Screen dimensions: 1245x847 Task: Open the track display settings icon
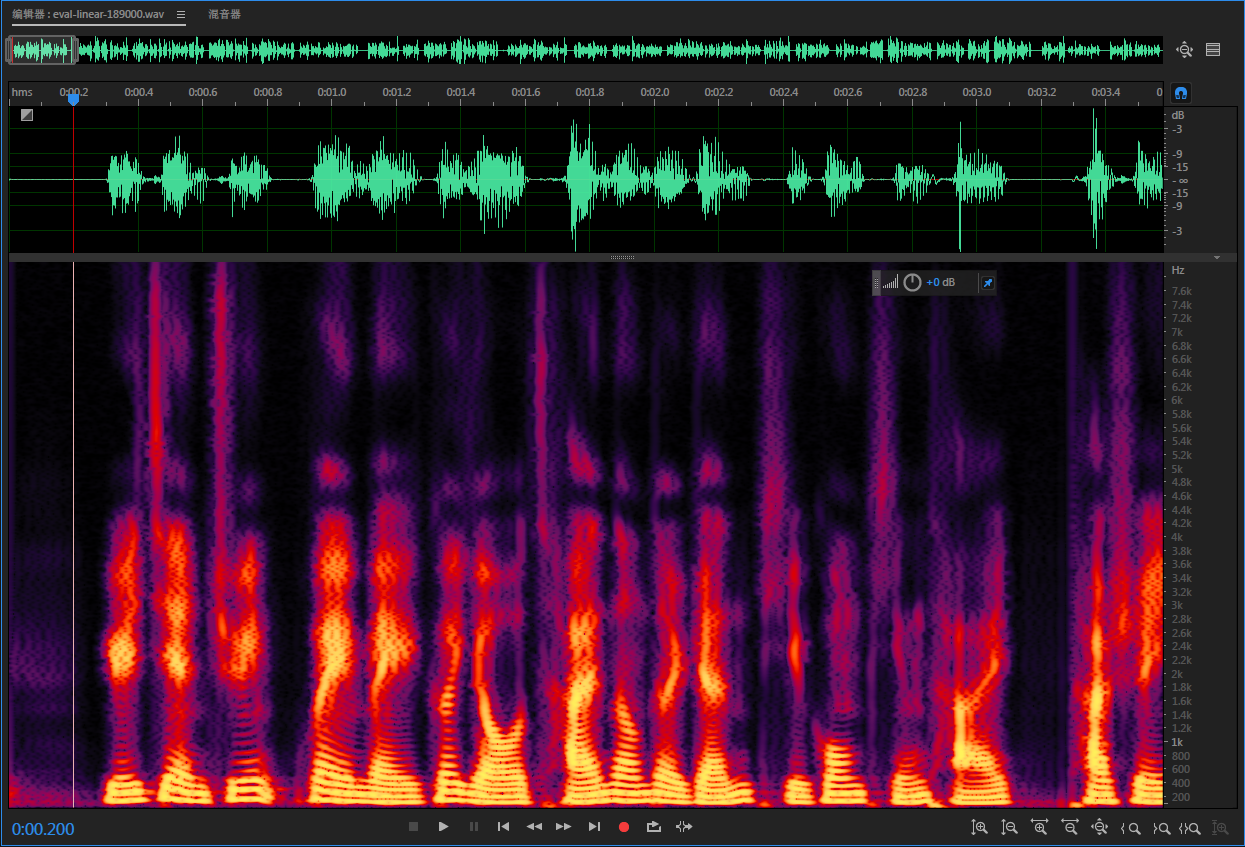pyautogui.click(x=1212, y=49)
